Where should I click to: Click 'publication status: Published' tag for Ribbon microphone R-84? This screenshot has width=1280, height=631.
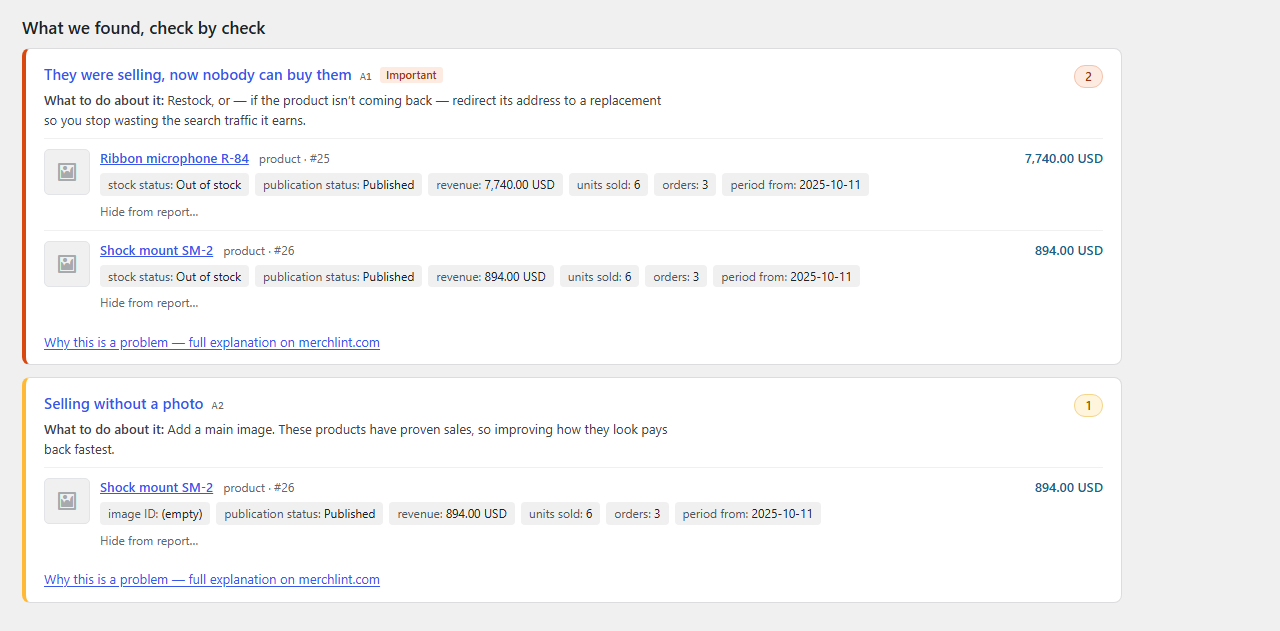tap(338, 185)
